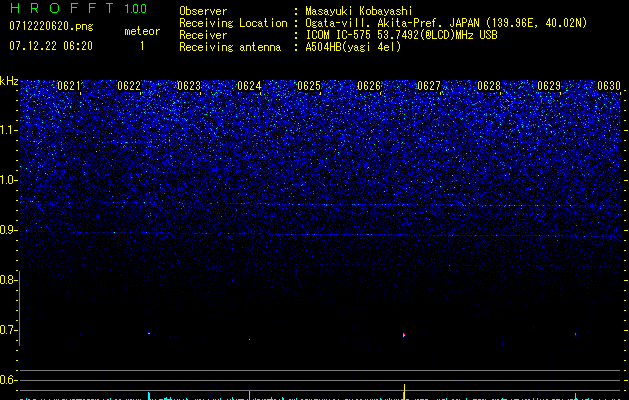Image resolution: width=629 pixels, height=400 pixels.
Task: Select receiver ICOM IC-575 53.7492 MHz text
Action: tap(401, 35)
